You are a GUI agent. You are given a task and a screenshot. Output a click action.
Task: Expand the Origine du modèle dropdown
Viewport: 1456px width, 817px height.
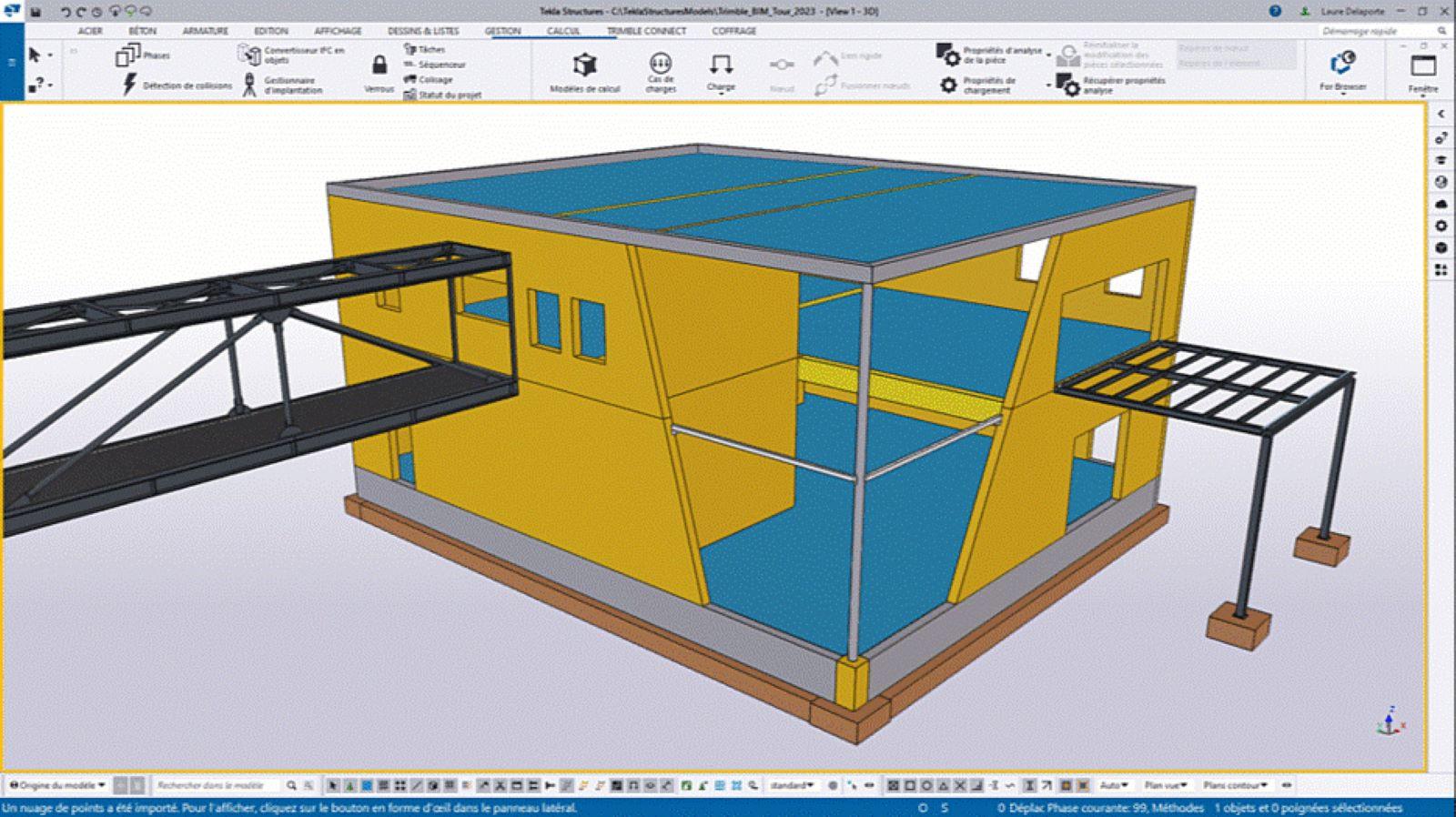tap(56, 785)
